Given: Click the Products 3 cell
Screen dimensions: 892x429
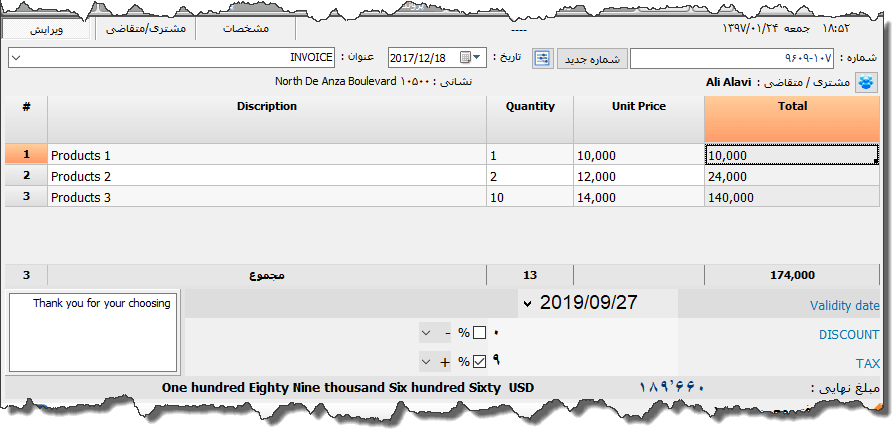Looking at the screenshot, I should pyautogui.click(x=267, y=197).
